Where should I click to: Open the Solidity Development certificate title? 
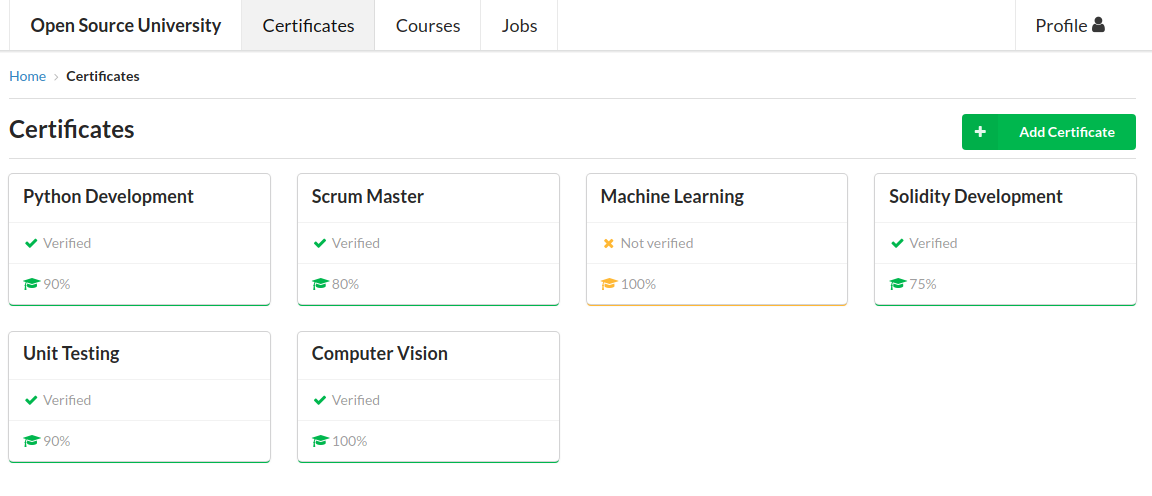(x=975, y=197)
